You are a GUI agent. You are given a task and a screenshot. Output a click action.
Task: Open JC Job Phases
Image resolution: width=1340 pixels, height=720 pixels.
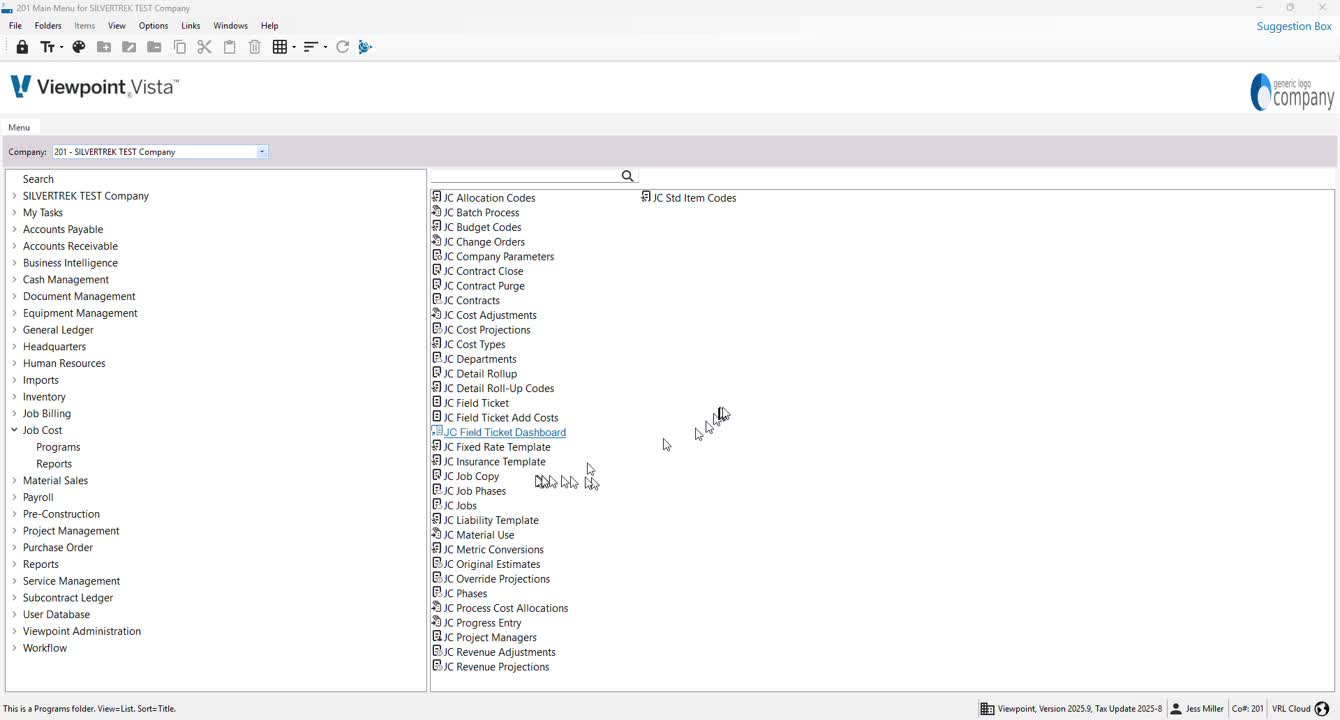coord(475,491)
